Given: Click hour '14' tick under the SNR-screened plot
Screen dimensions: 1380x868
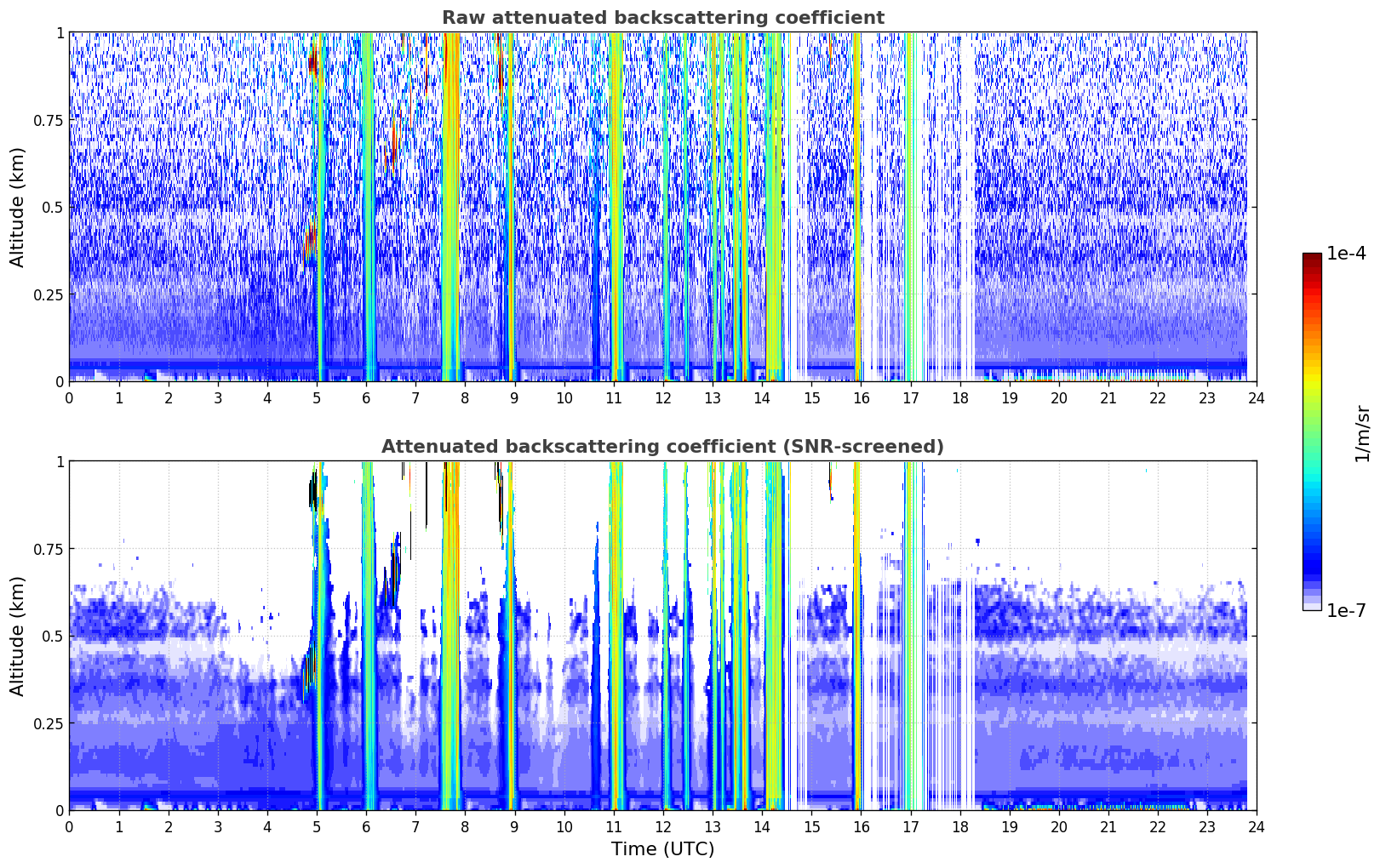Looking at the screenshot, I should pyautogui.click(x=762, y=826).
